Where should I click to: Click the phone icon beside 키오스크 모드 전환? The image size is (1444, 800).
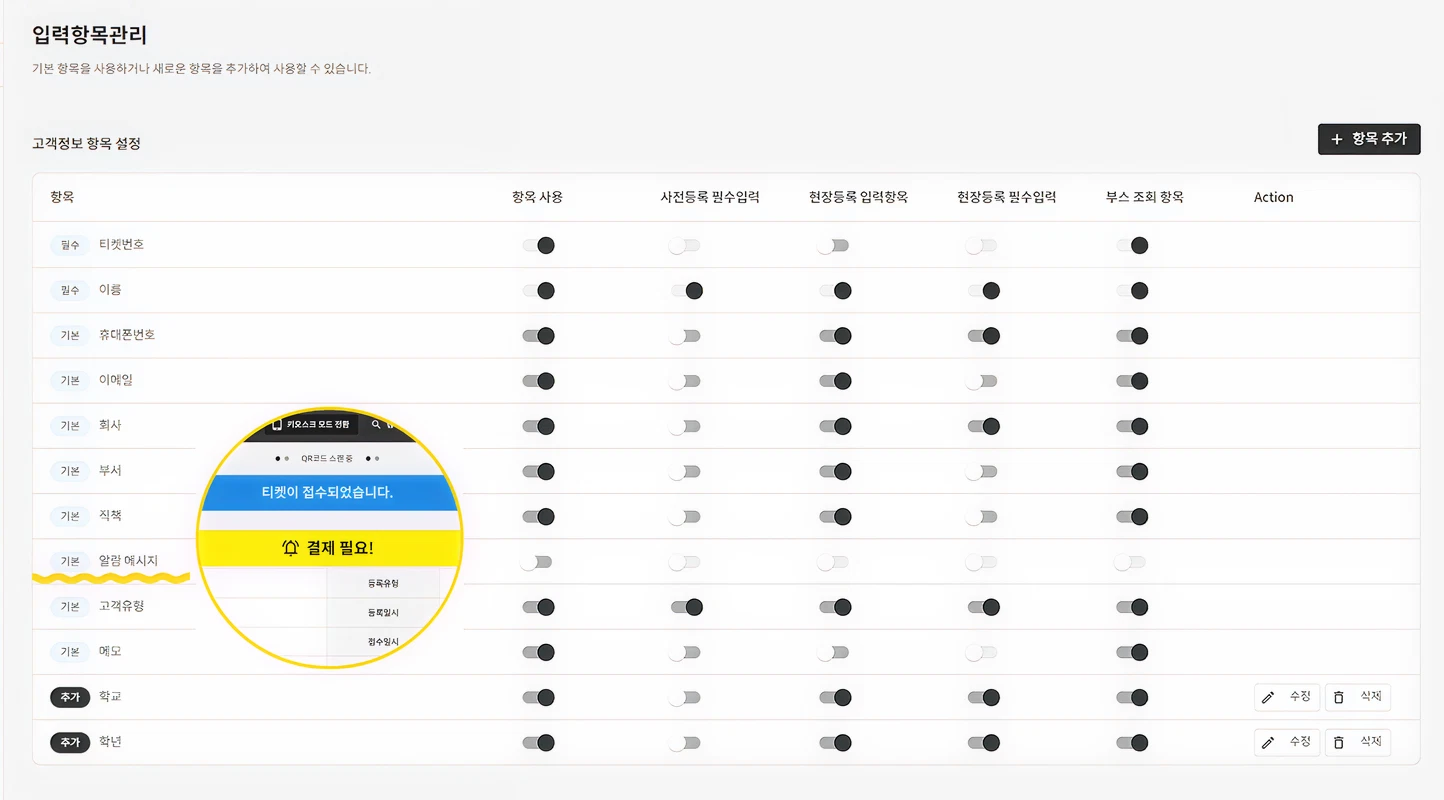point(277,425)
